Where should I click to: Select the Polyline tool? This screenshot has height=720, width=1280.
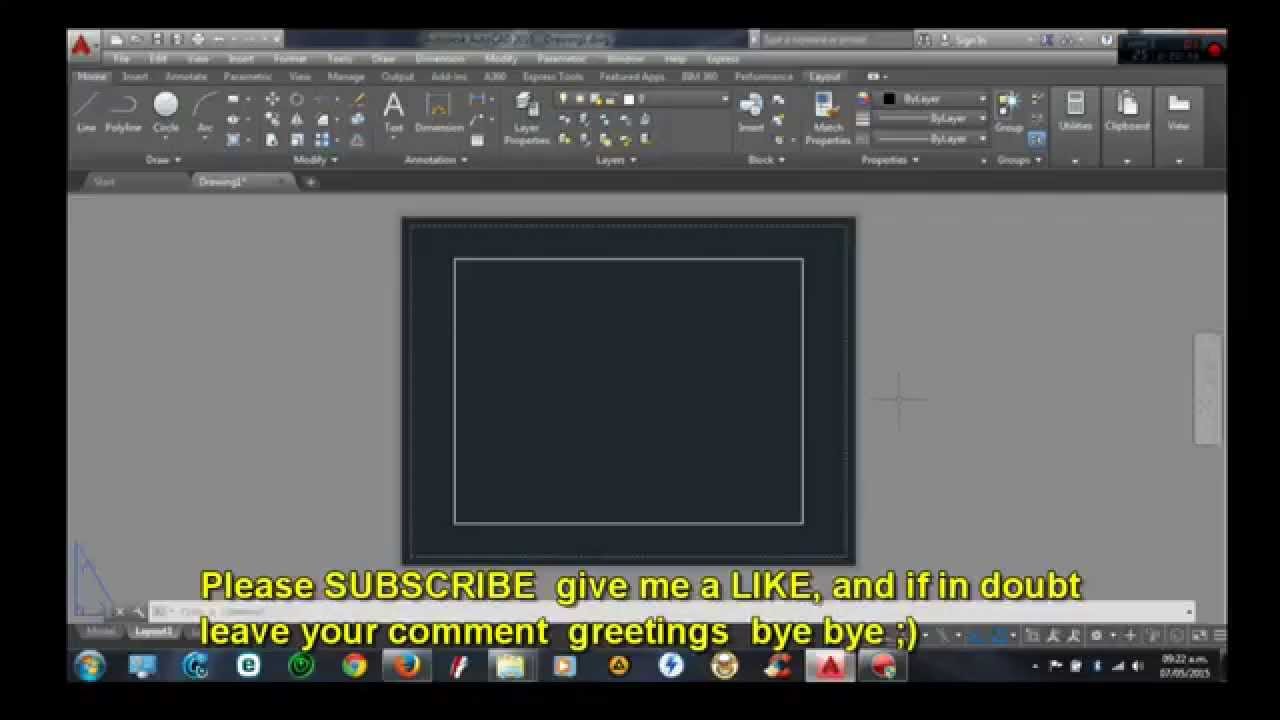coord(124,111)
